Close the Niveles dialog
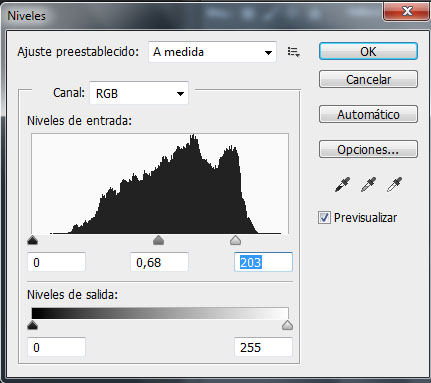 pos(406,12)
